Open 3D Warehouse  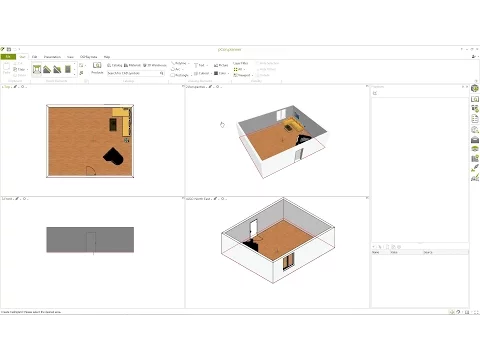pyautogui.click(x=155, y=65)
